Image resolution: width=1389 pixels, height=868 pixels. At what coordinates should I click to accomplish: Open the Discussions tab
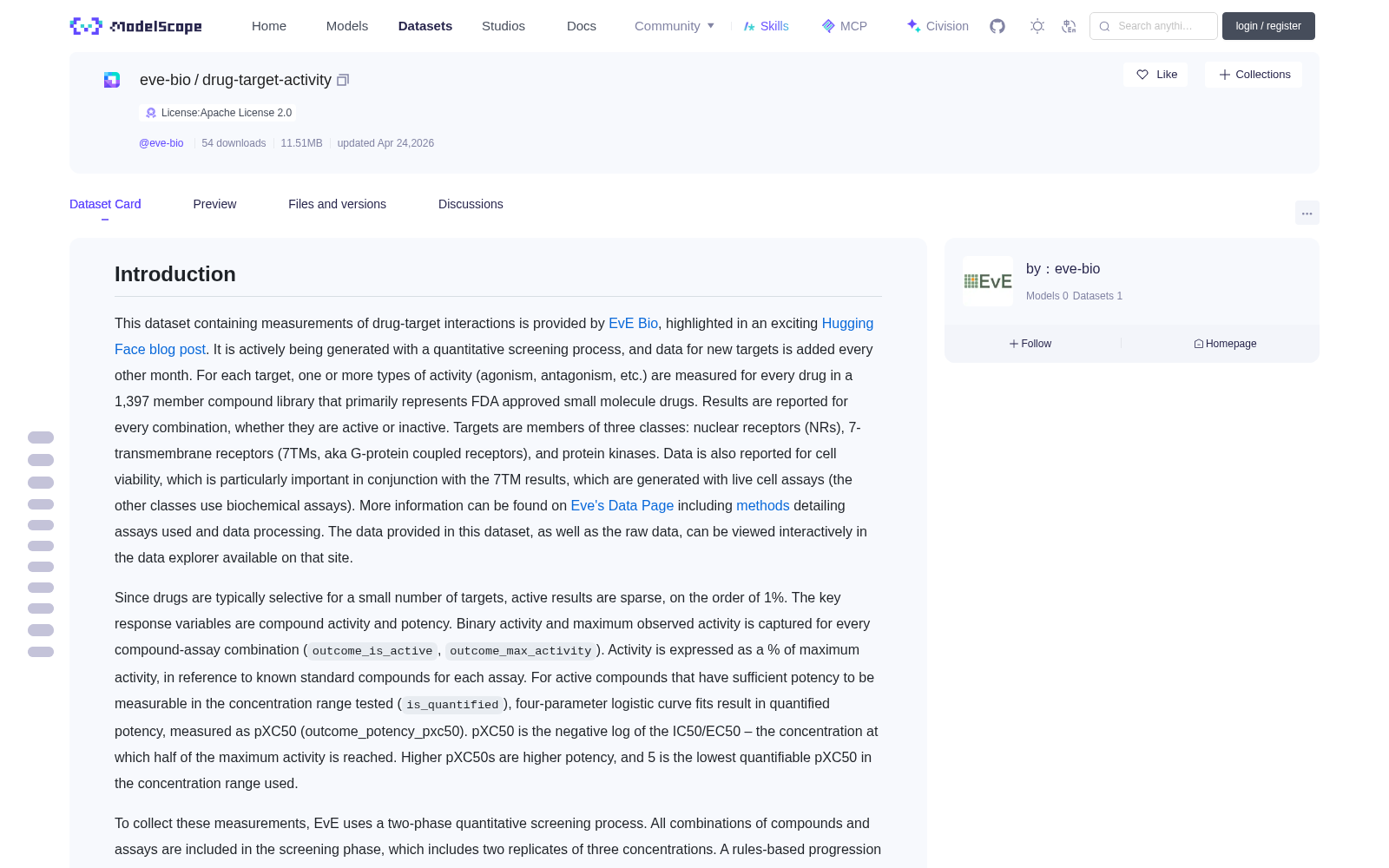[471, 204]
